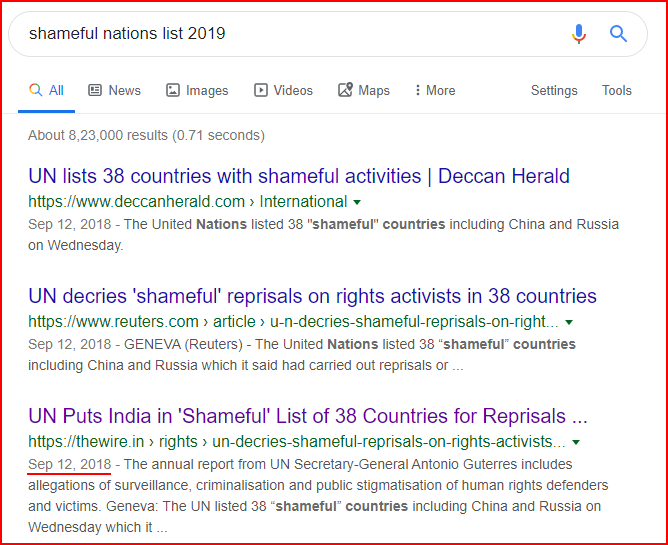Screen dimensions: 668x545
Task: Select the All results tab
Action: [x=46, y=91]
